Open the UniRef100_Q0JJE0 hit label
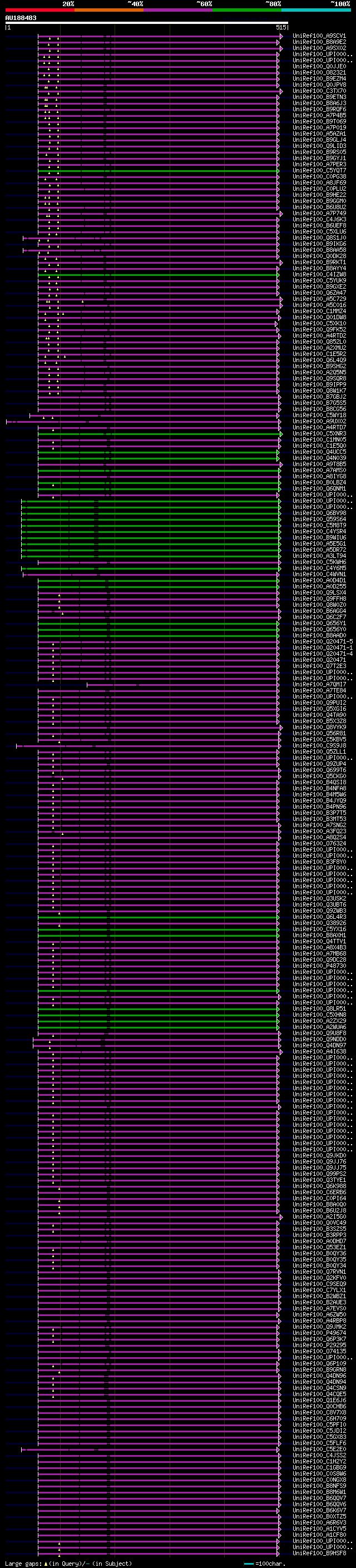The height and width of the screenshot is (1568, 356). [319, 66]
